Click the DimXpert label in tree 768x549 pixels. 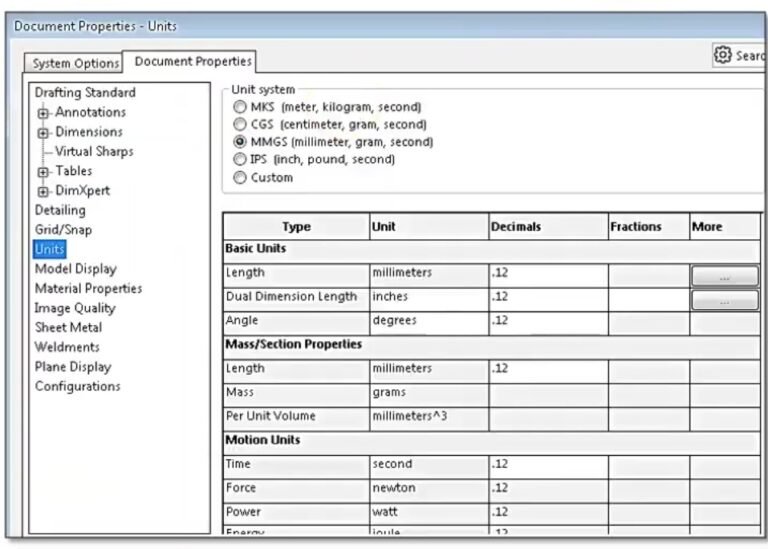(x=82, y=191)
